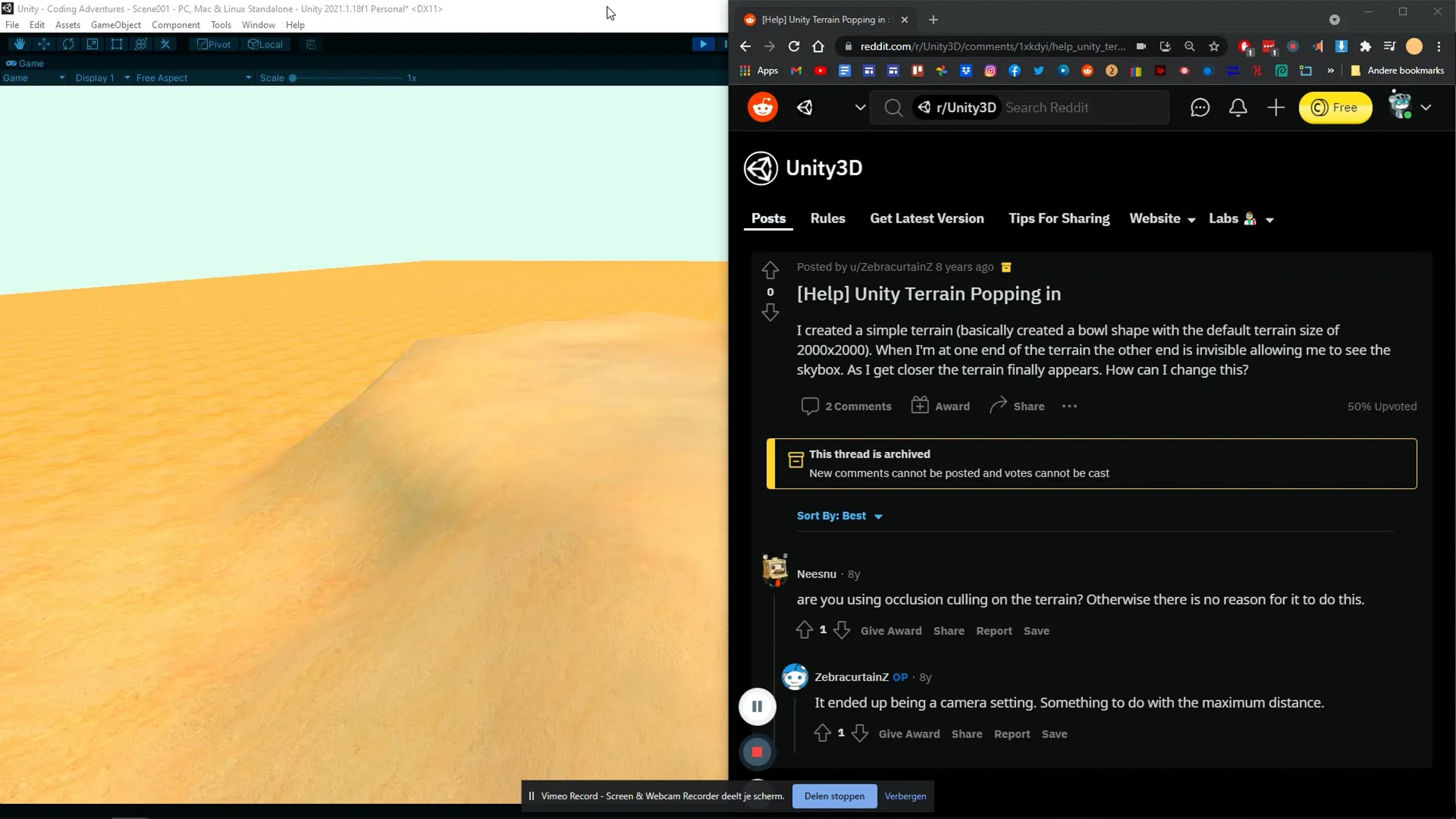
Task: Open the Apps bookmark shortcut
Action: point(759,71)
